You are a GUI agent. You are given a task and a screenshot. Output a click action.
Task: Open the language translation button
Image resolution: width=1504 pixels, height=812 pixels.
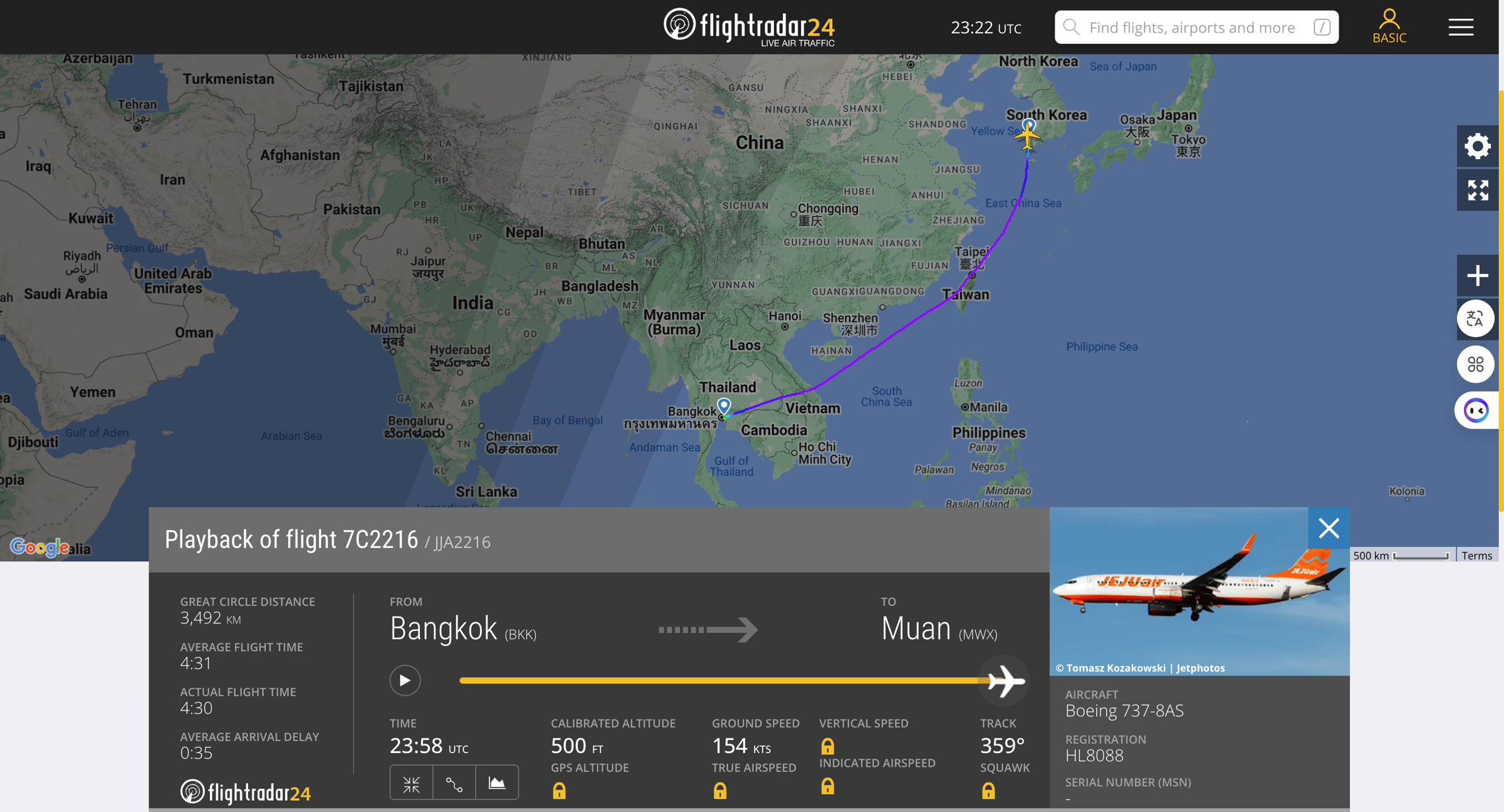click(x=1475, y=319)
